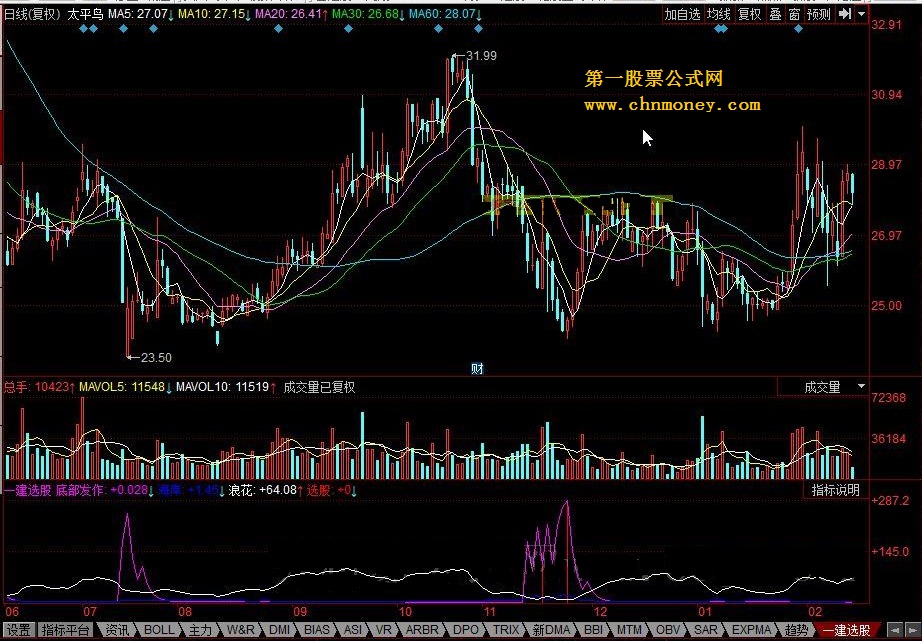The width and height of the screenshot is (922, 641).
Task: Toggle the 均线 moving average lines
Action: [x=719, y=14]
